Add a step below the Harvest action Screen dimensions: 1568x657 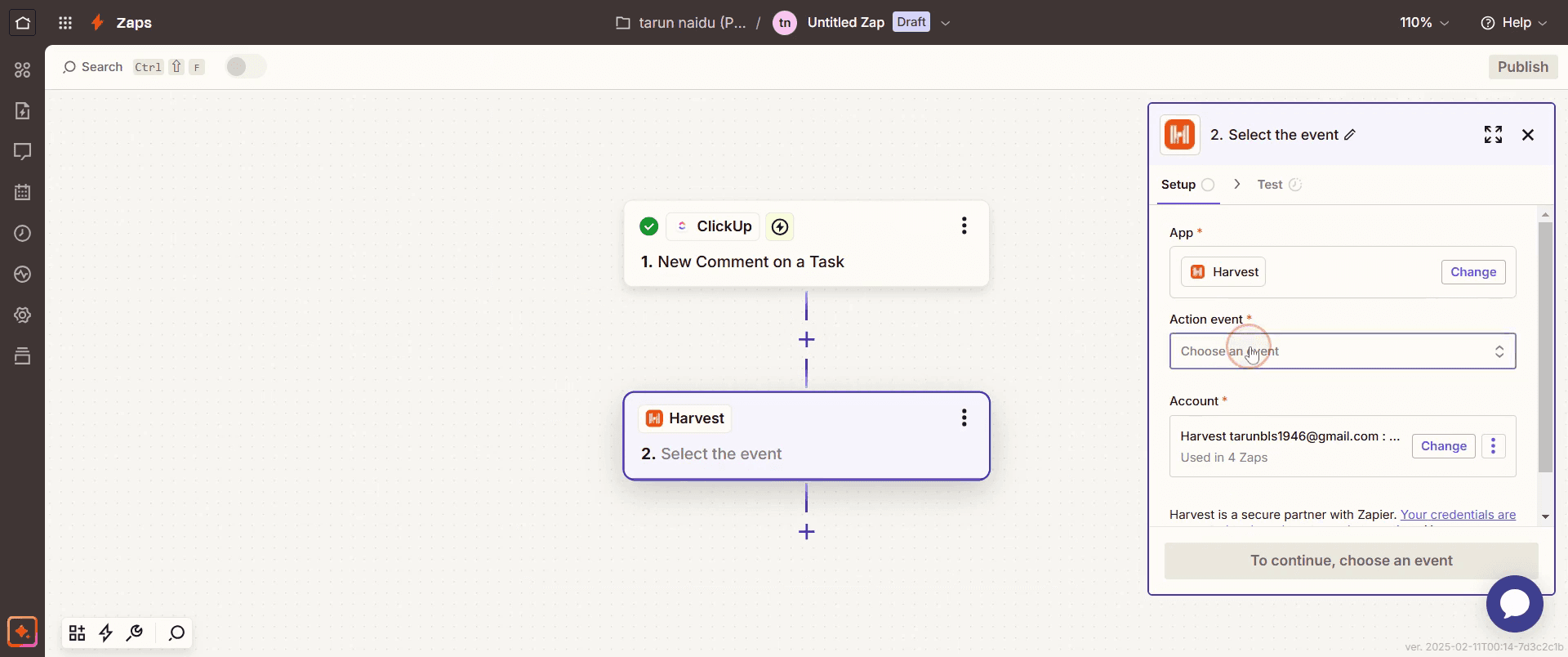[807, 532]
